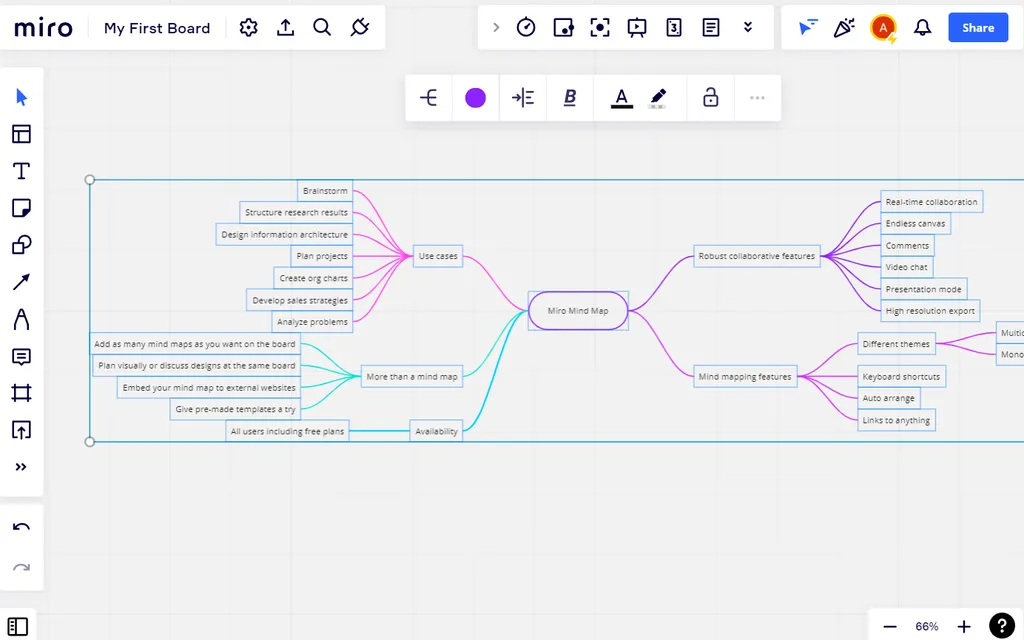This screenshot has height=640, width=1024.
Task: Click the reactions party popper icon
Action: pos(844,27)
